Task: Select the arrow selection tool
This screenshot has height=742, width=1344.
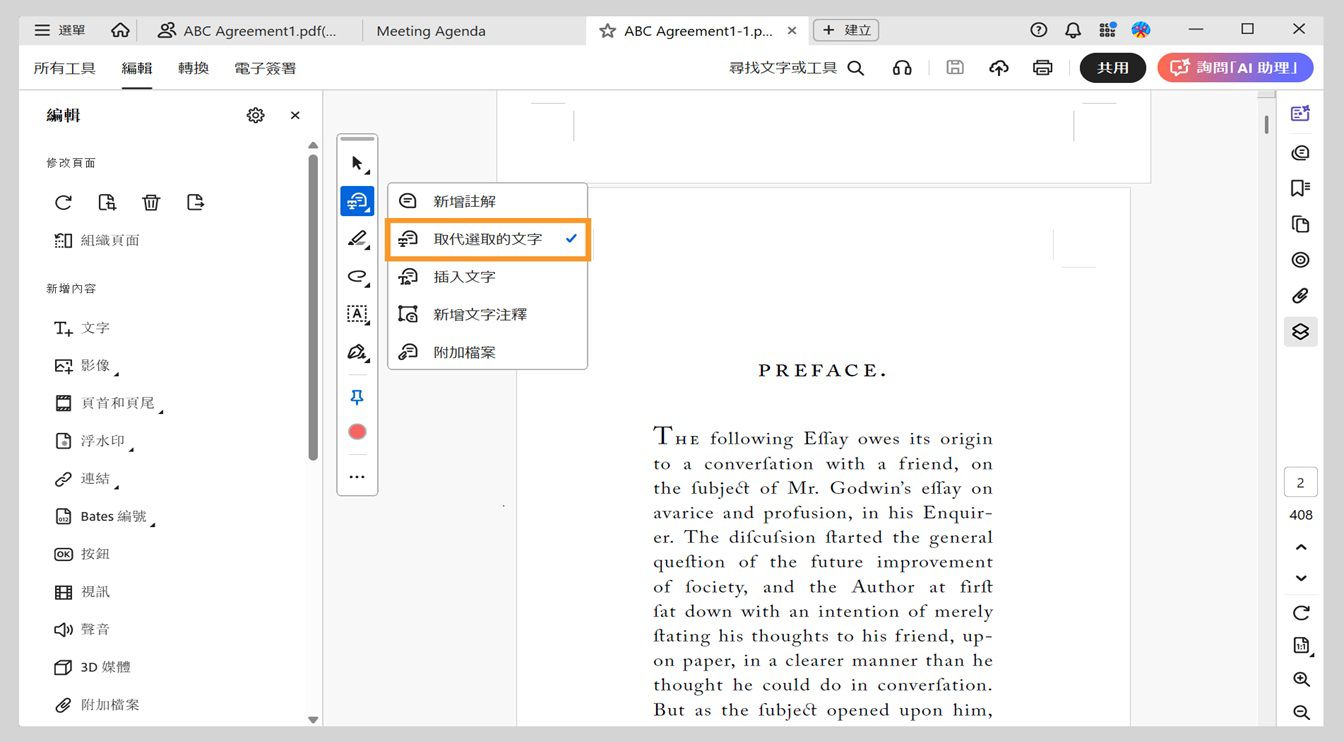Action: pos(357,162)
